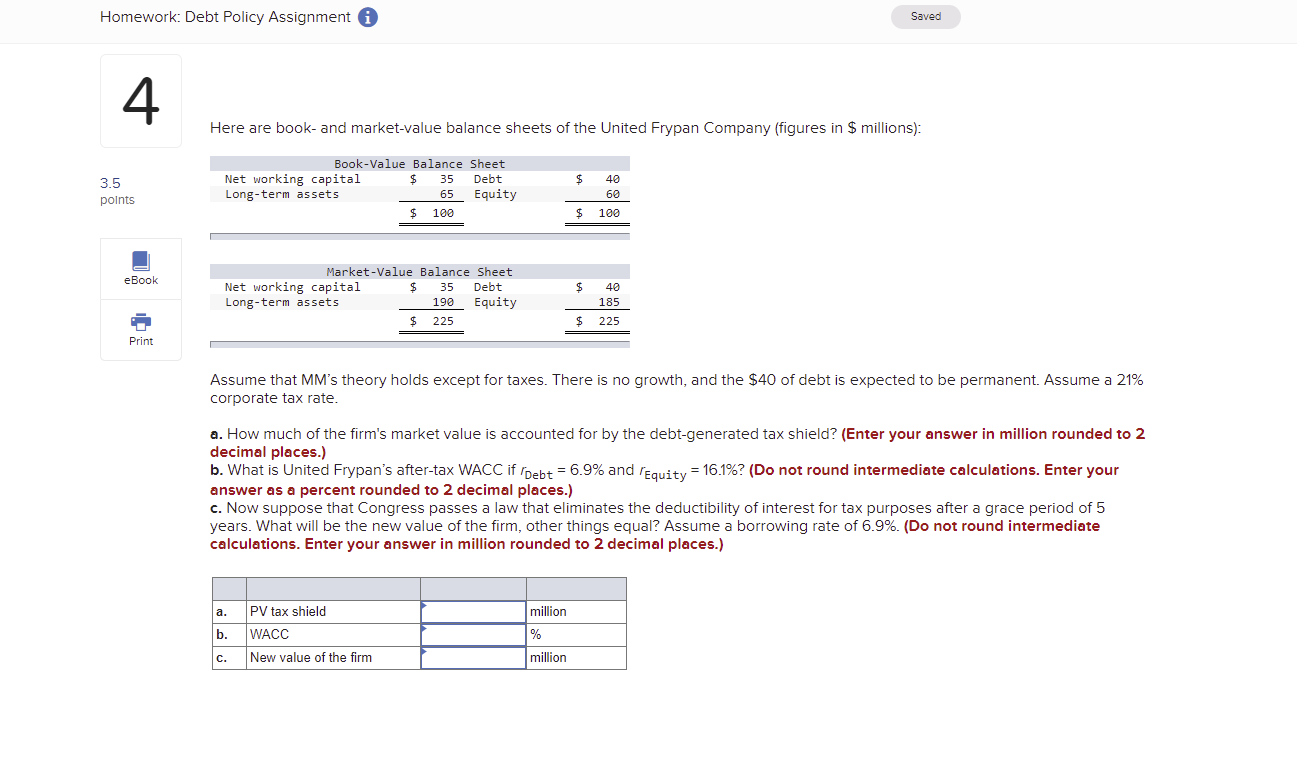Click the Market-Value Balance Sheet header
Image resolution: width=1297 pixels, height=769 pixels.
pos(419,271)
